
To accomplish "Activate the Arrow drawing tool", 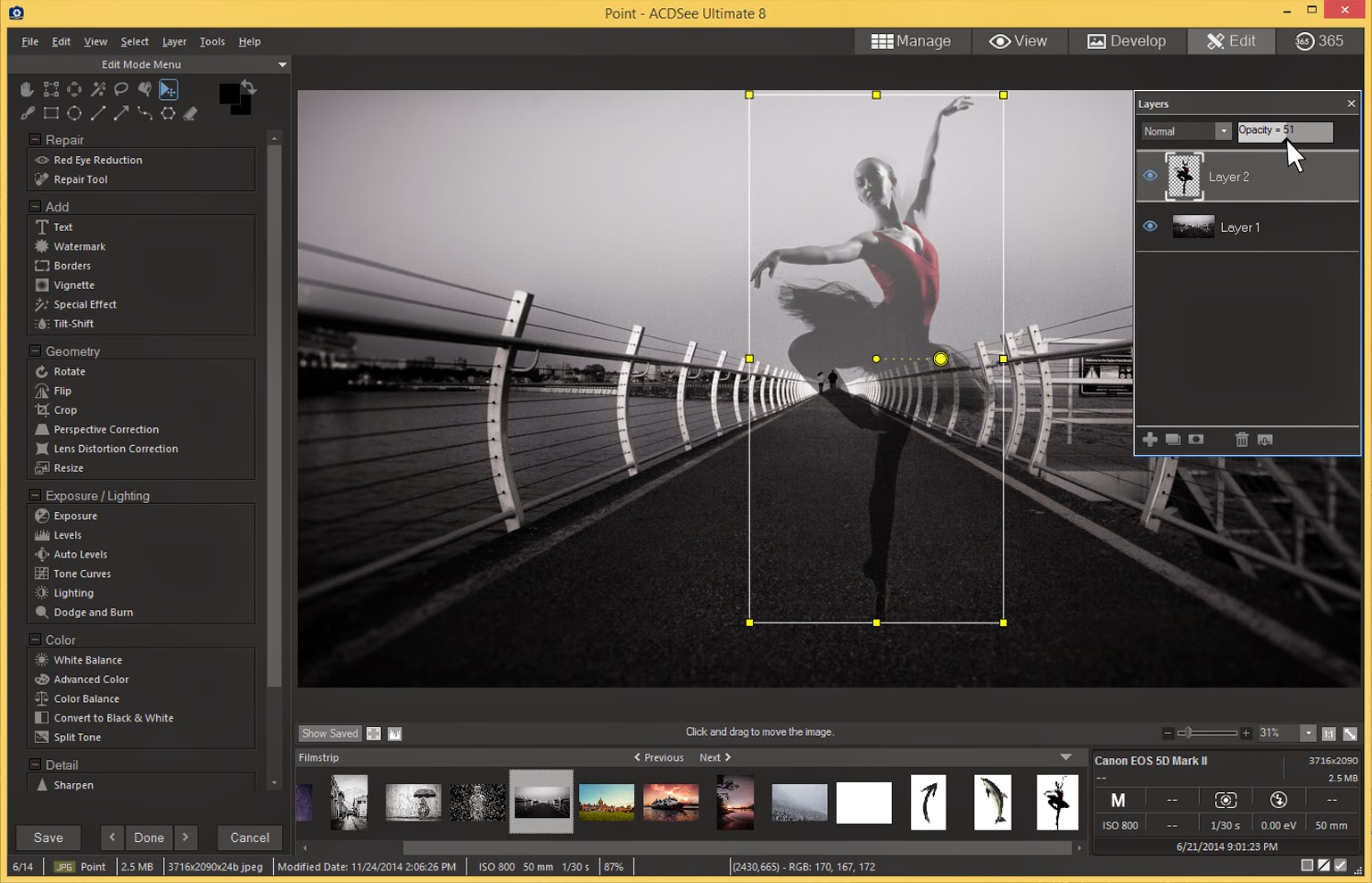I will point(121,113).
